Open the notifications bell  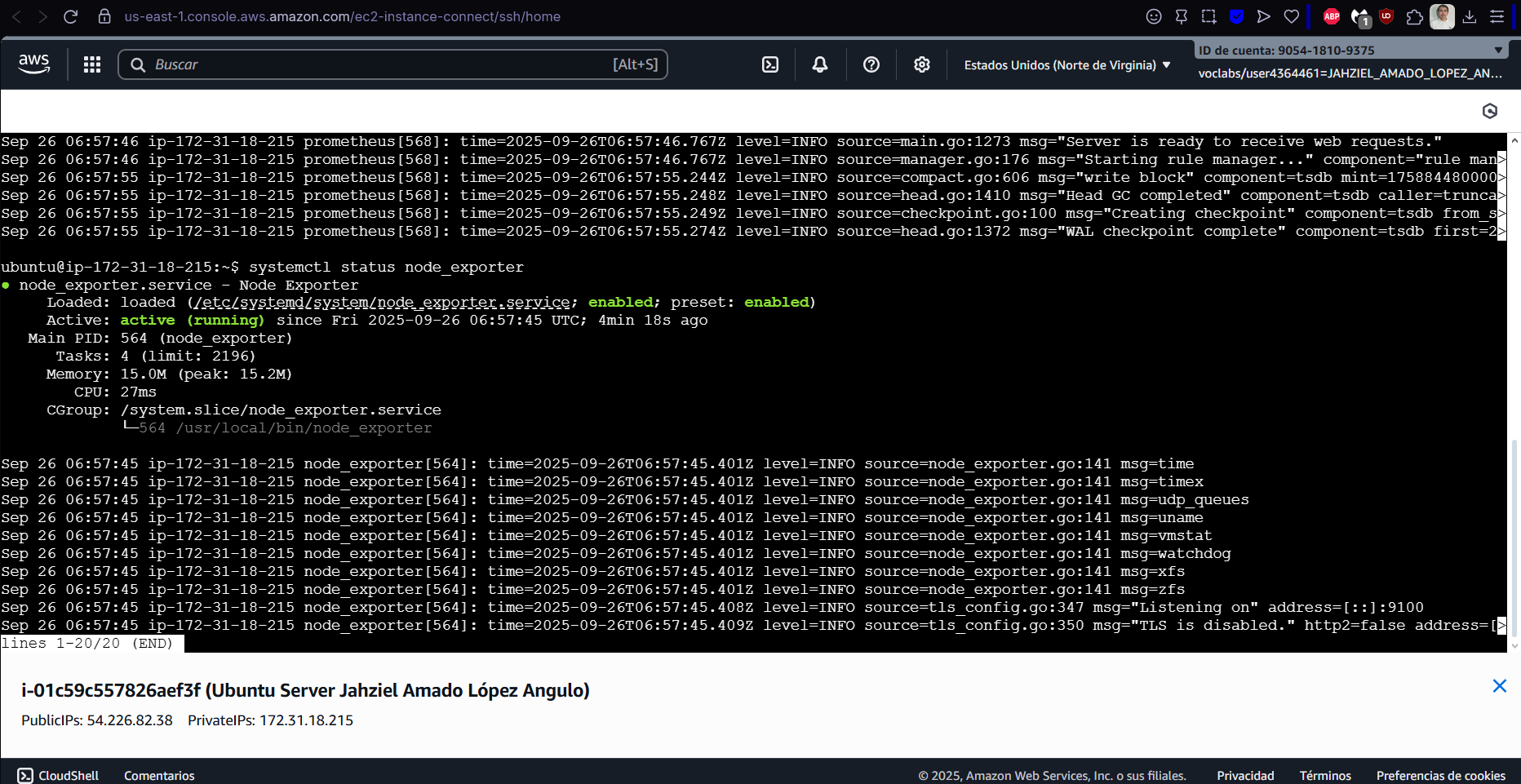click(820, 64)
